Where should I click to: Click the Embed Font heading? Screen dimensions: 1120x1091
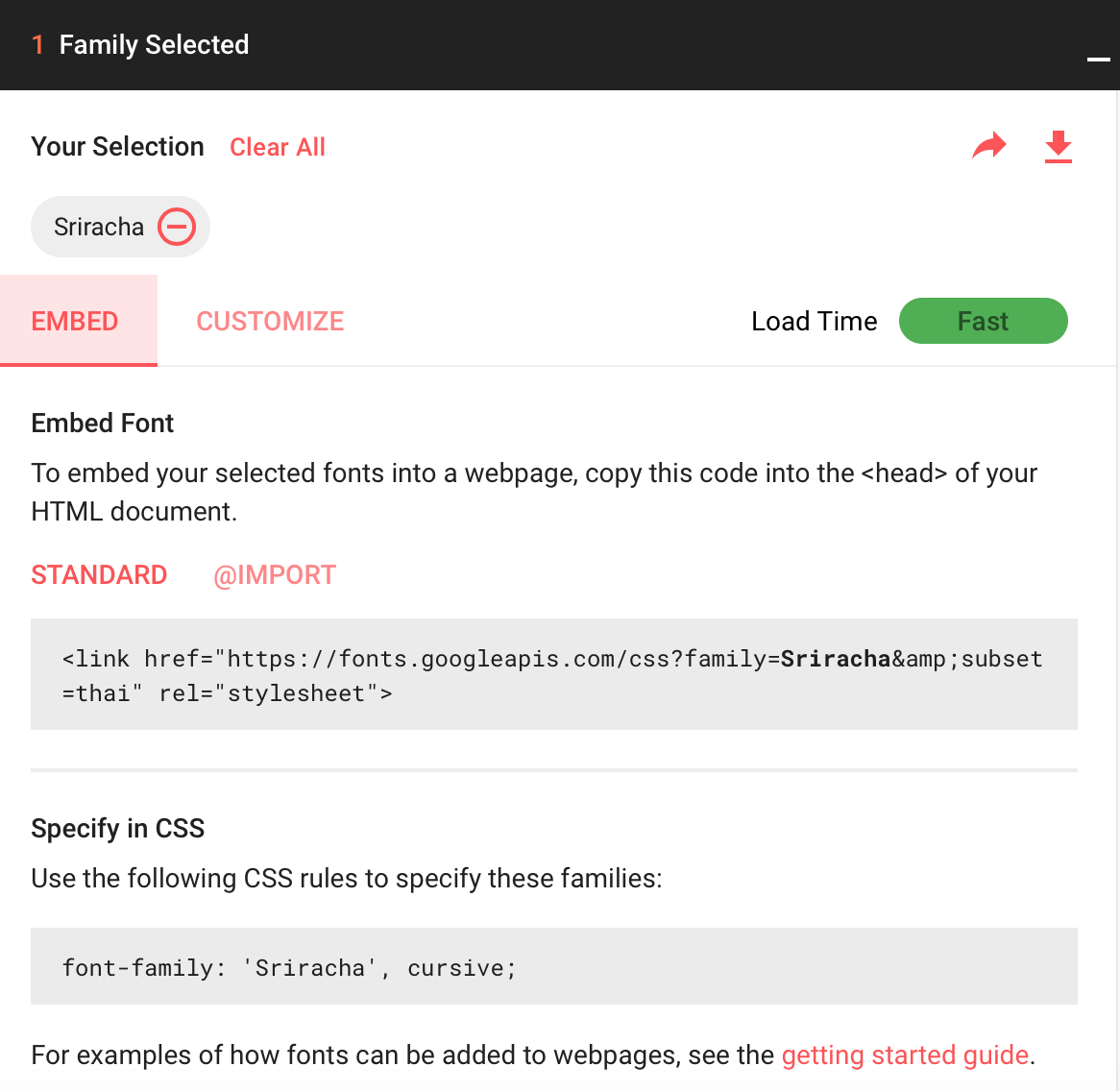point(102,424)
